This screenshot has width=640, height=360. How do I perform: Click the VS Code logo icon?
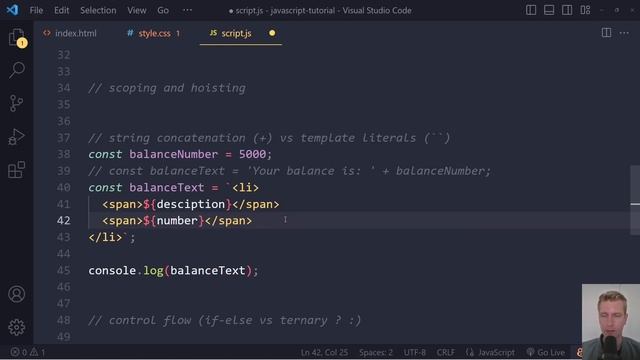(x=12, y=10)
